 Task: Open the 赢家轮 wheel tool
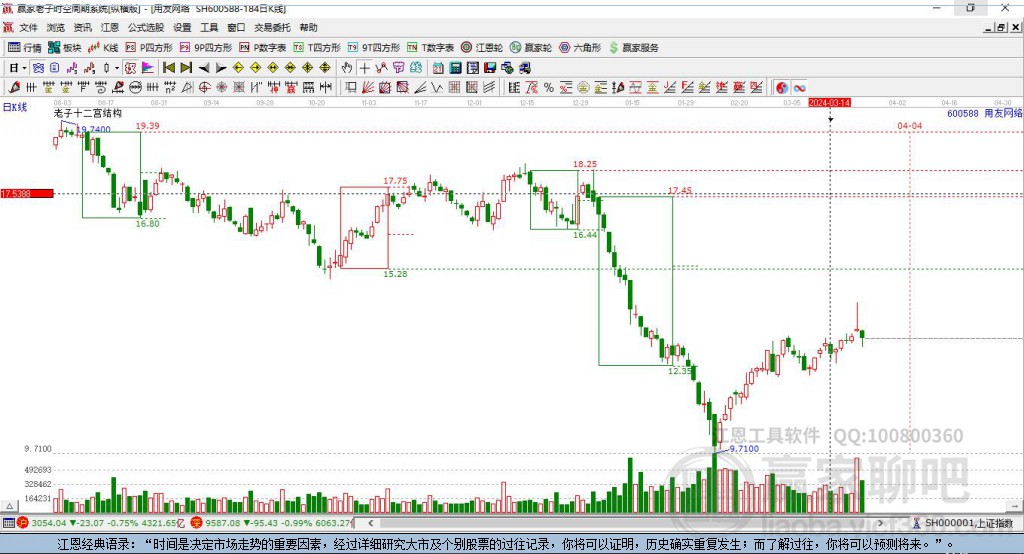click(x=531, y=48)
